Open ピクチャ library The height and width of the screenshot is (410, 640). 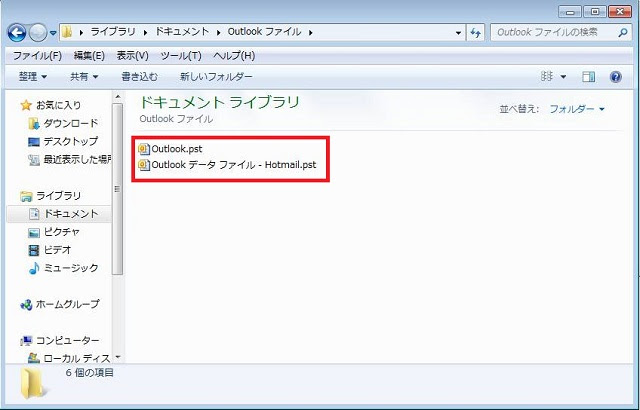62,232
